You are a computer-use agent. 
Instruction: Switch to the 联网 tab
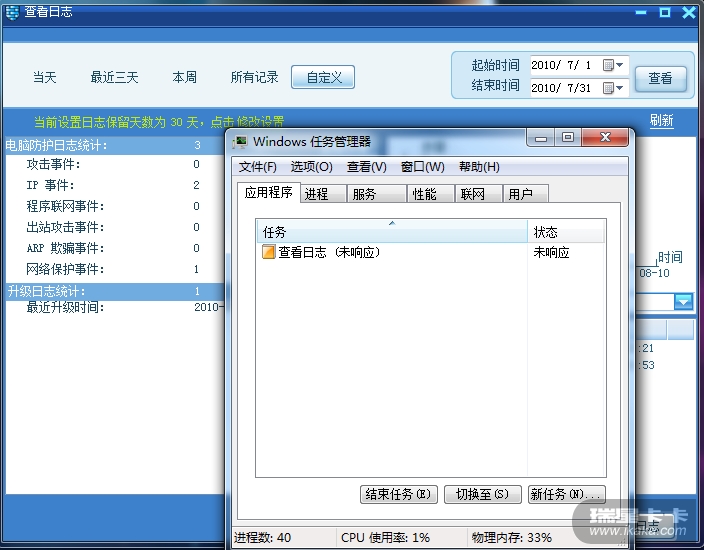point(478,194)
